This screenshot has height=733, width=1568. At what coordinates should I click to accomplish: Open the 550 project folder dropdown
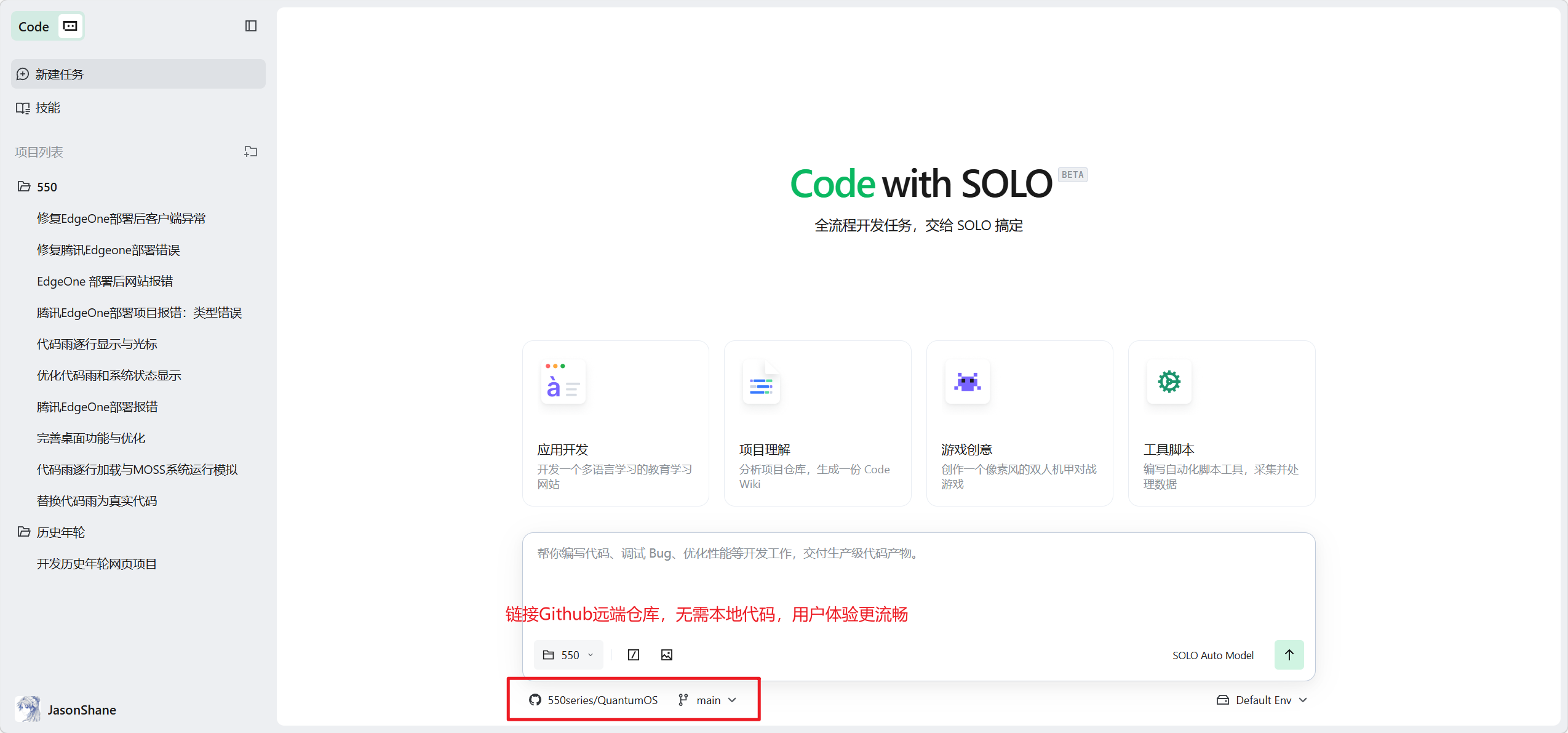click(568, 655)
